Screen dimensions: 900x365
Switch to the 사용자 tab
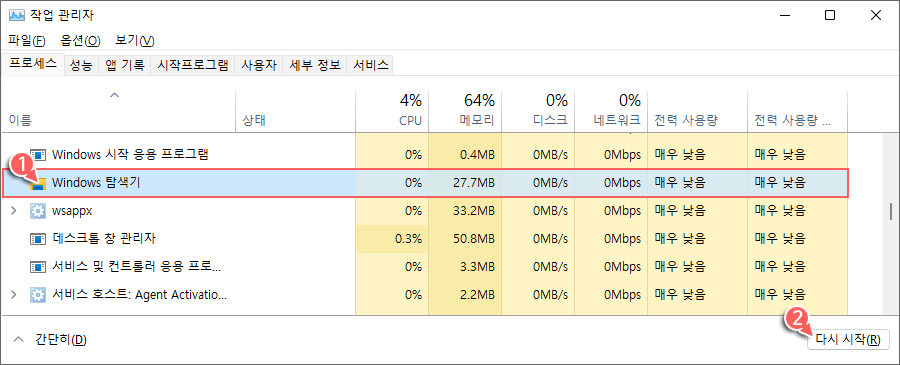[x=259, y=65]
